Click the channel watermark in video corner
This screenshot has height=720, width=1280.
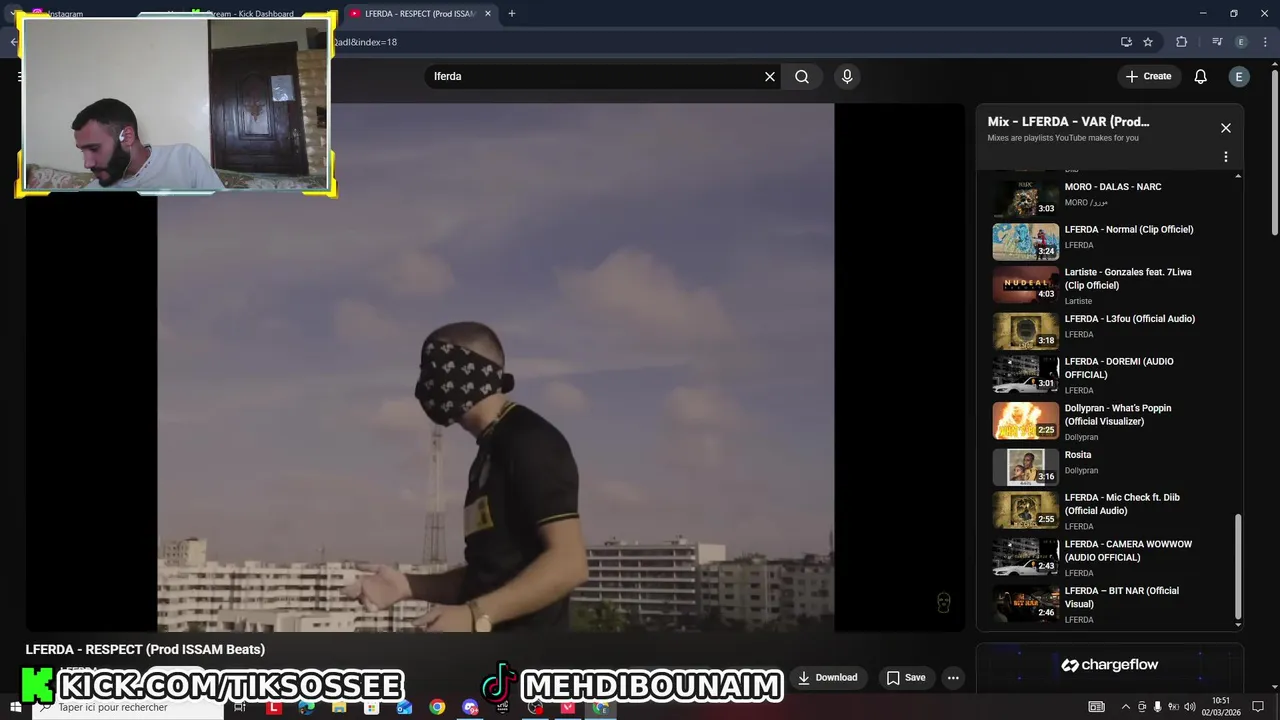943,602
